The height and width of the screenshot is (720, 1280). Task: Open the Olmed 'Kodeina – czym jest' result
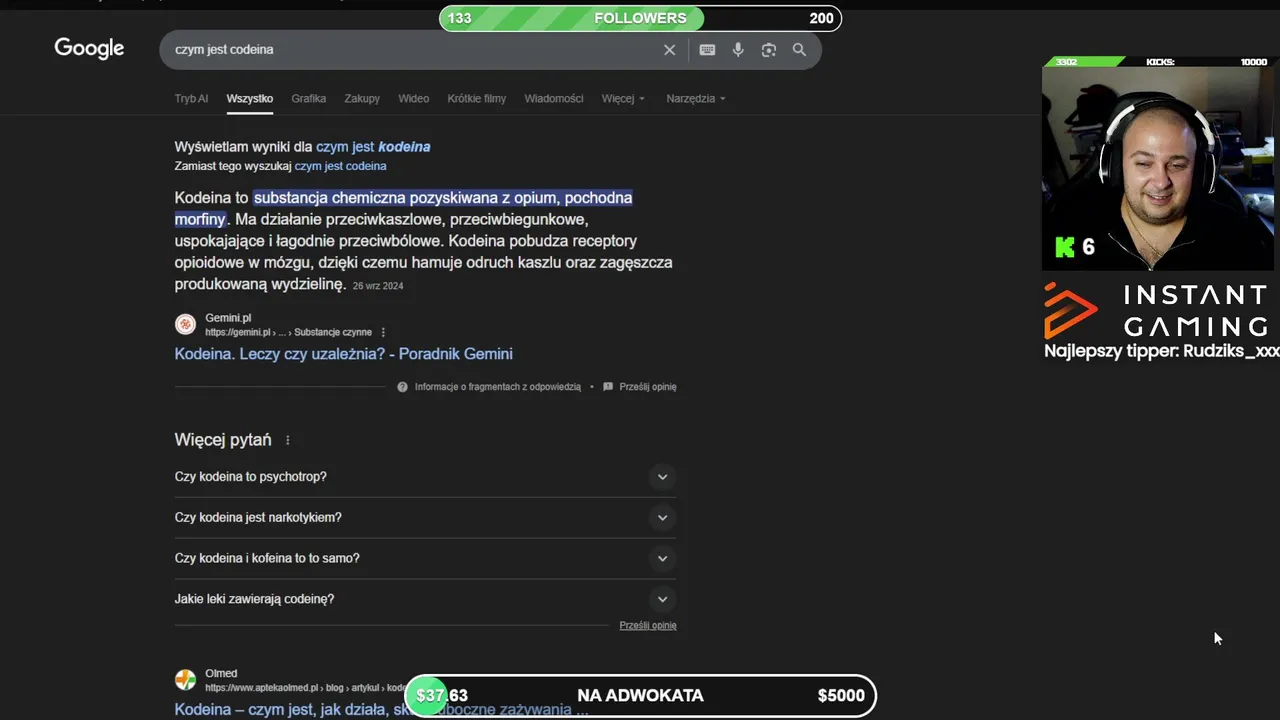pos(381,710)
